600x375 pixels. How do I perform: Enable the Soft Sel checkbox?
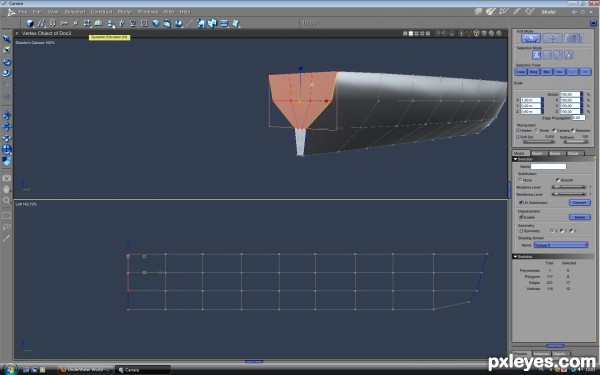click(x=518, y=137)
